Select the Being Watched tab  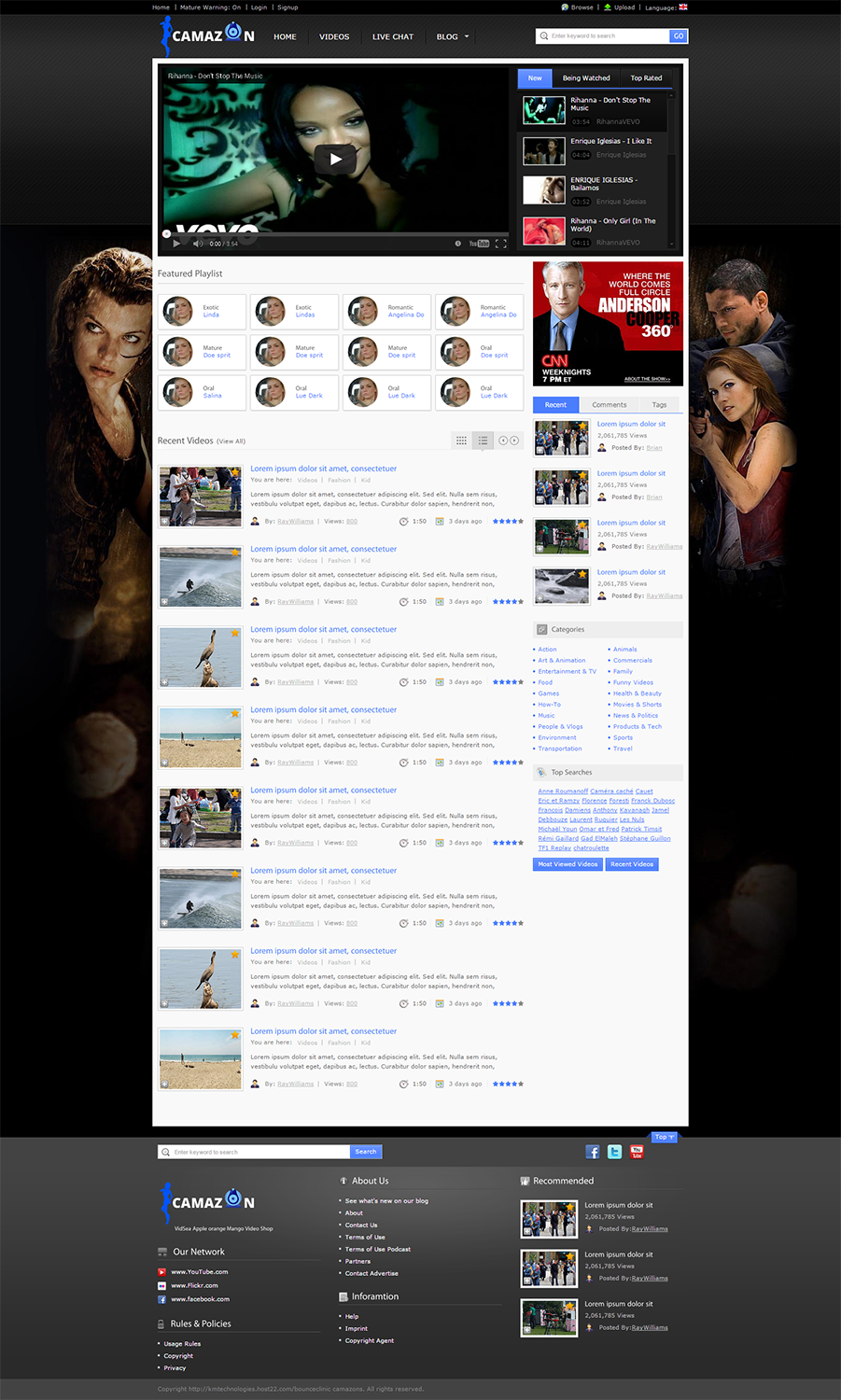(586, 77)
